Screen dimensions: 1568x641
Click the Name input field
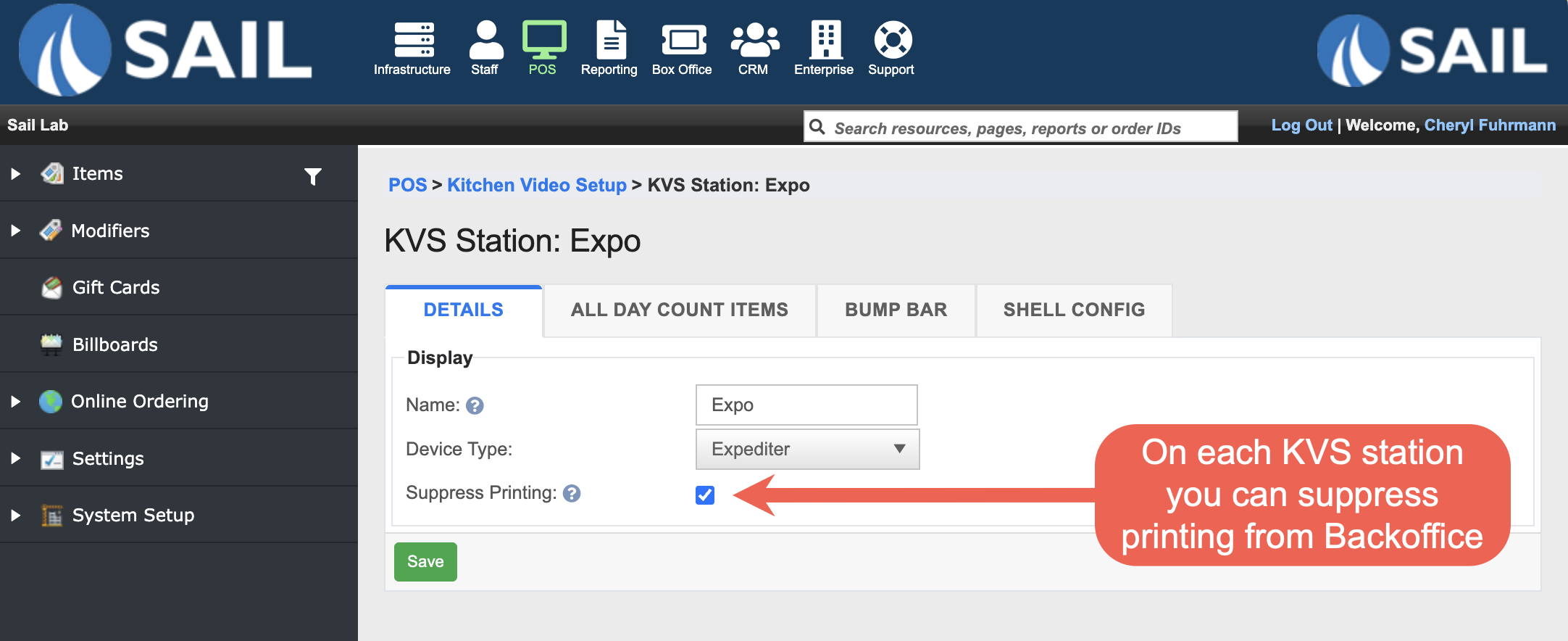coord(806,405)
